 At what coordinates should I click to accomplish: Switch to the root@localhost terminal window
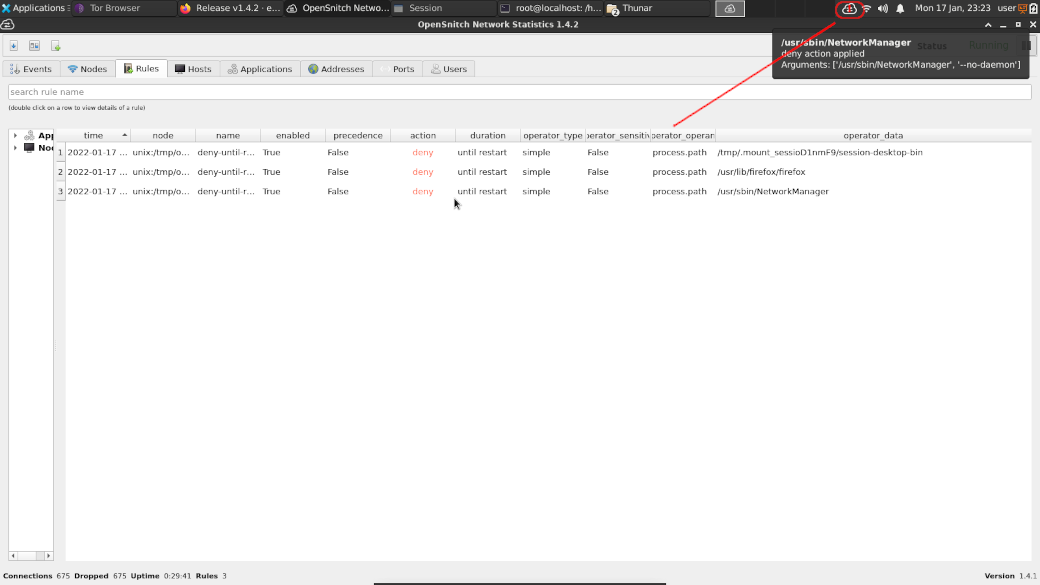[x=551, y=8]
